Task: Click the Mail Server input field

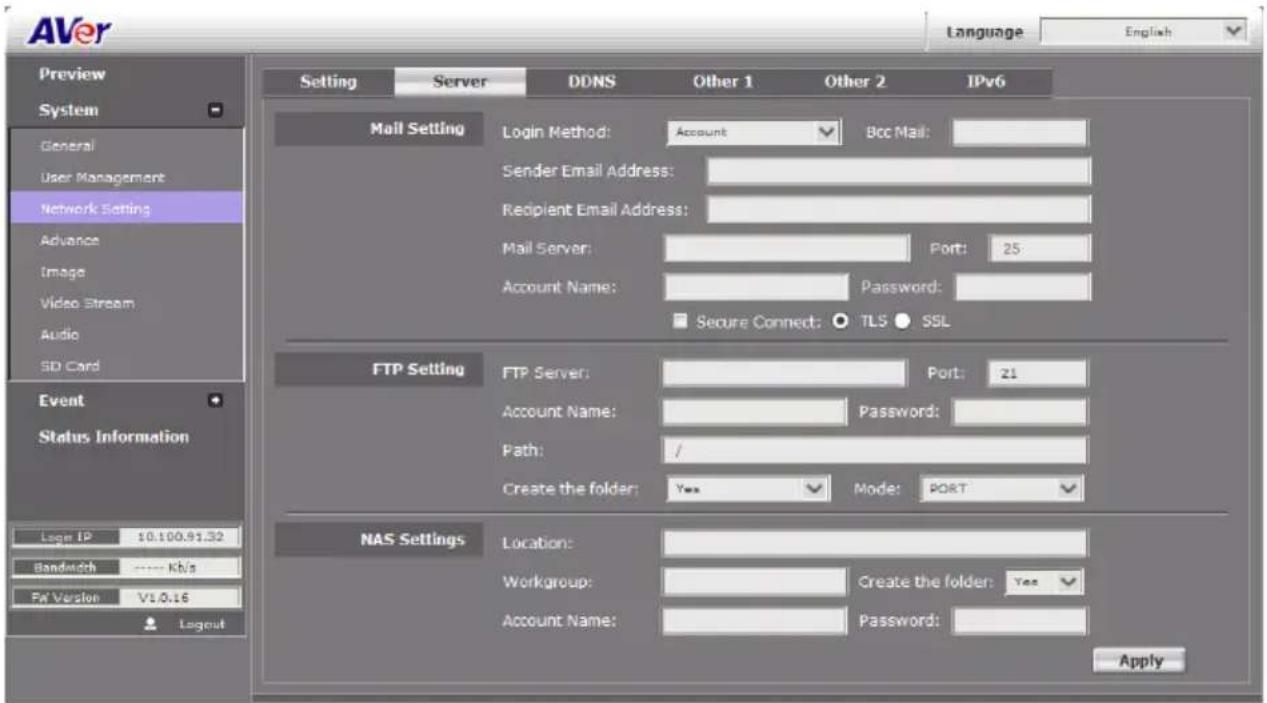Action: pyautogui.click(x=787, y=248)
